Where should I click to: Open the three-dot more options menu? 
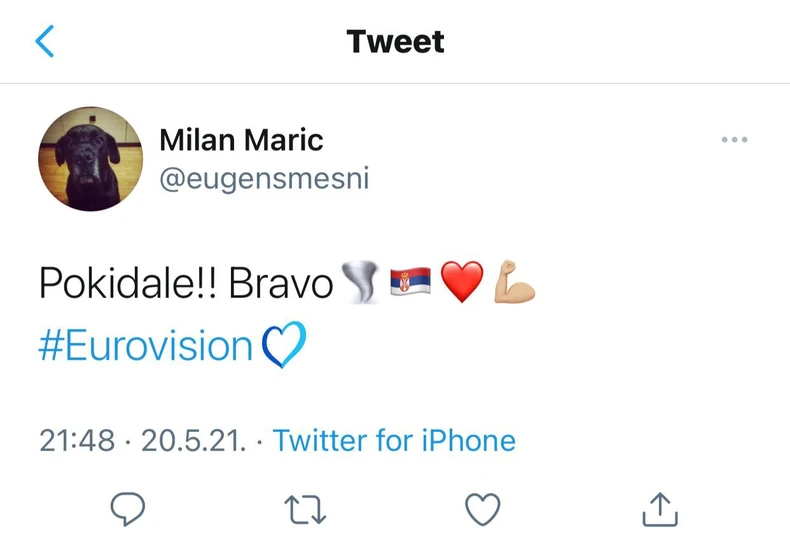[734, 140]
